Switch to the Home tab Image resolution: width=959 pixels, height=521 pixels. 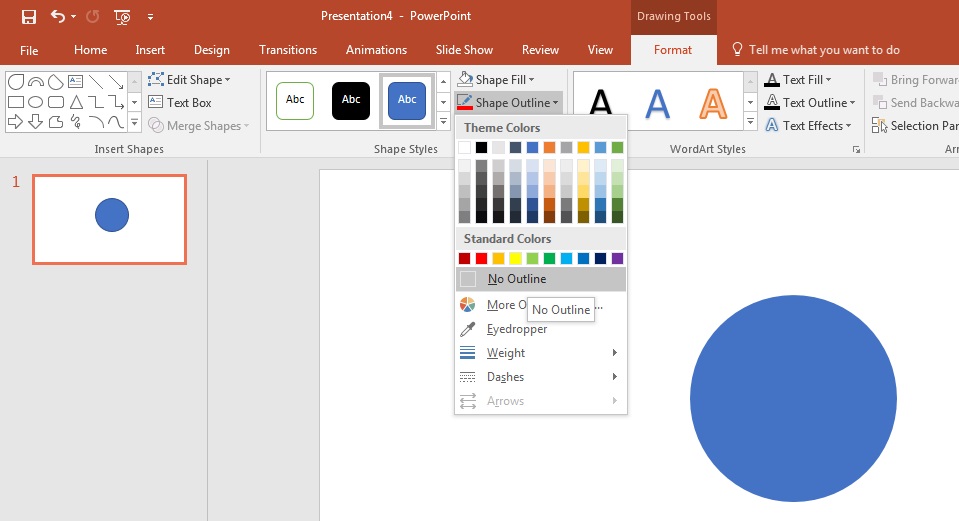(91, 50)
